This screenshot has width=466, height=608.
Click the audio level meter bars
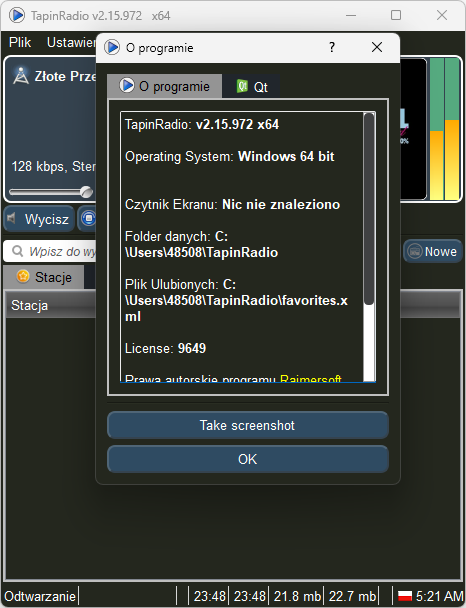point(445,129)
